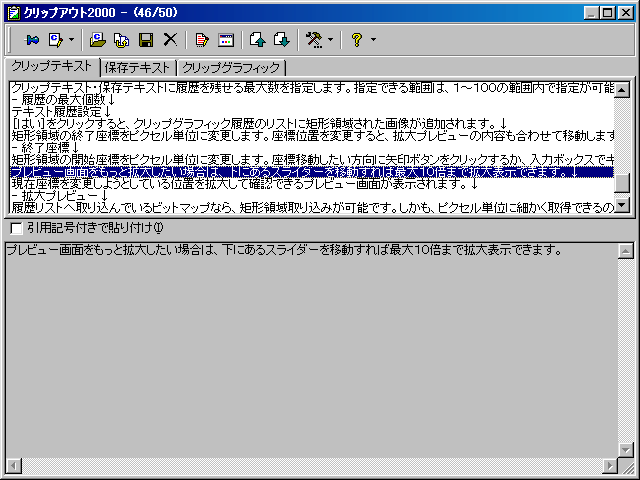Close the クリップアウト2000 window

point(626,13)
